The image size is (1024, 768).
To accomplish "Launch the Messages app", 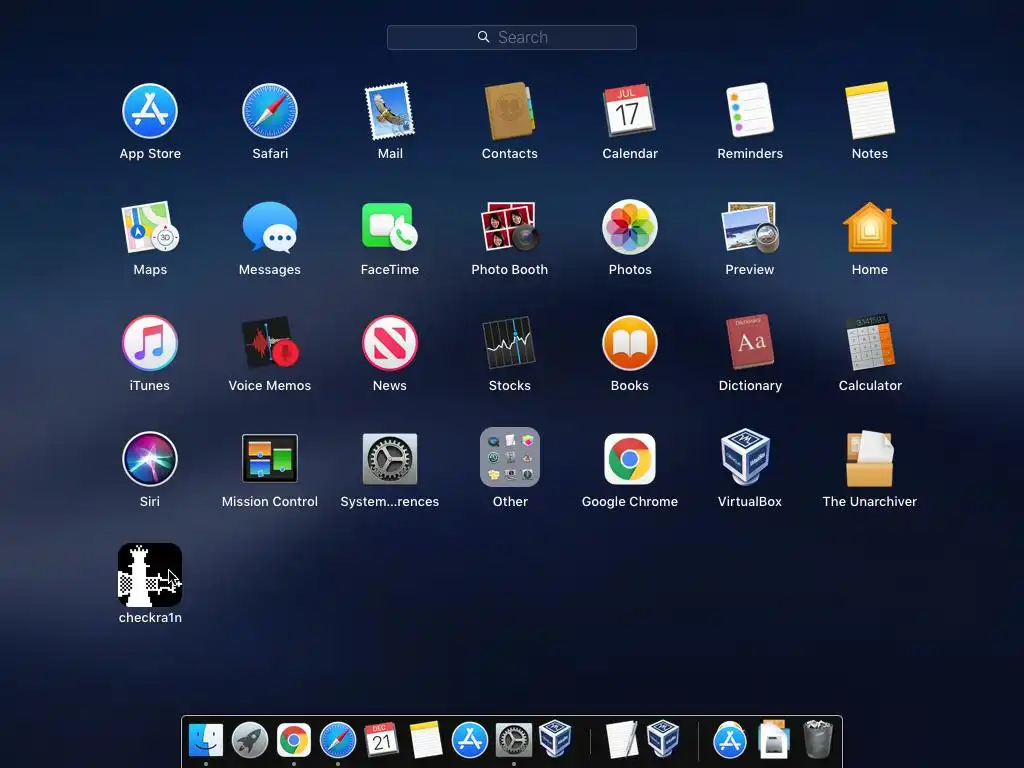I will tap(270, 227).
